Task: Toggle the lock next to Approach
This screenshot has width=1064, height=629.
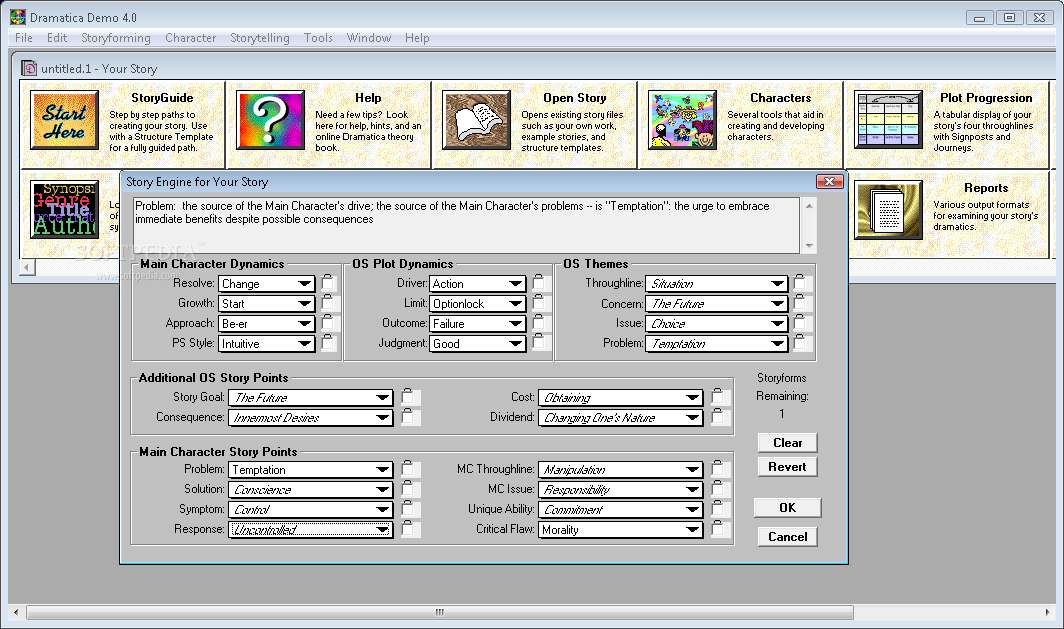Action: coord(328,322)
